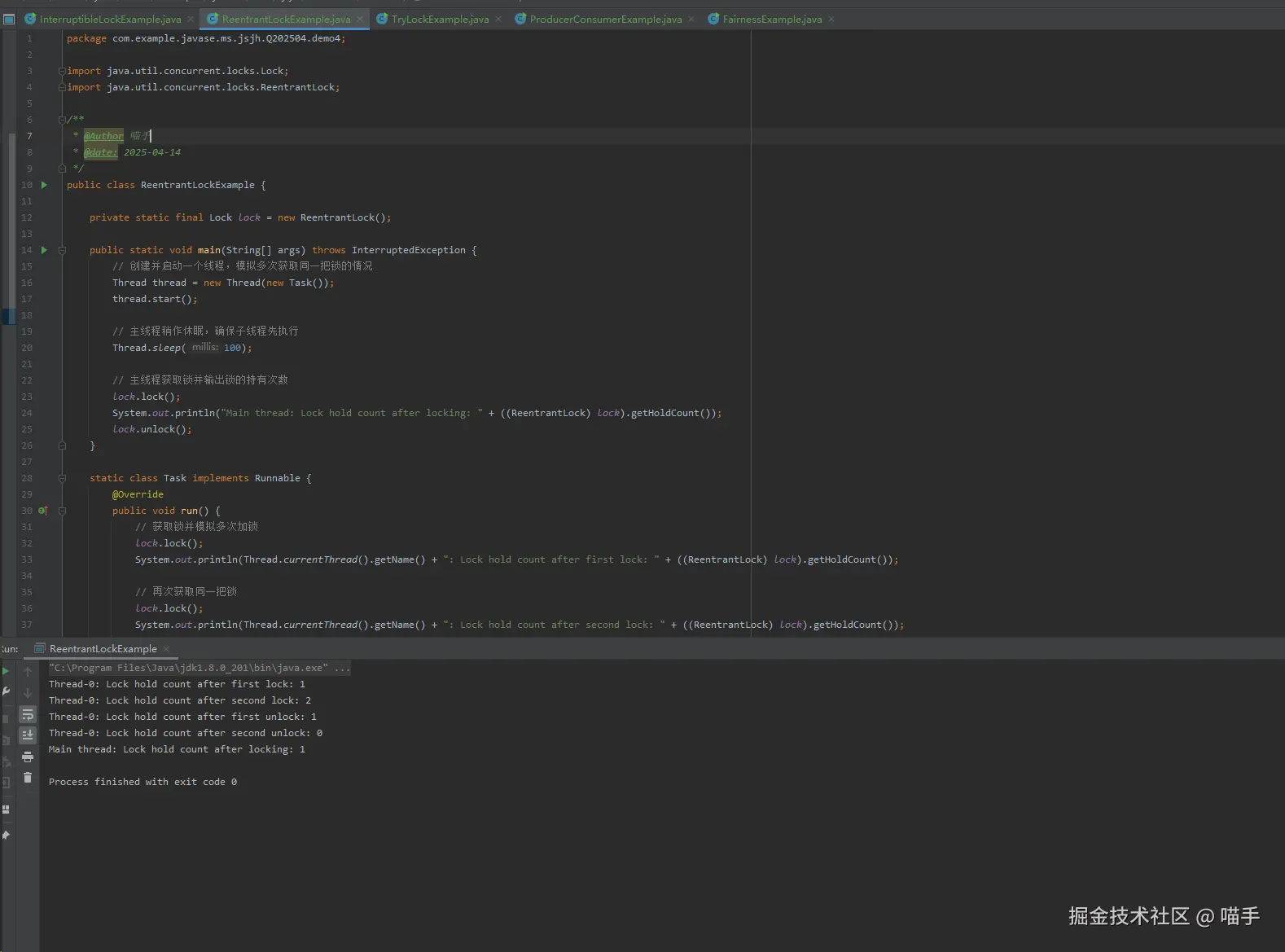Collapse the Javadoc comment on line 6
1285x952 pixels.
pos(62,120)
